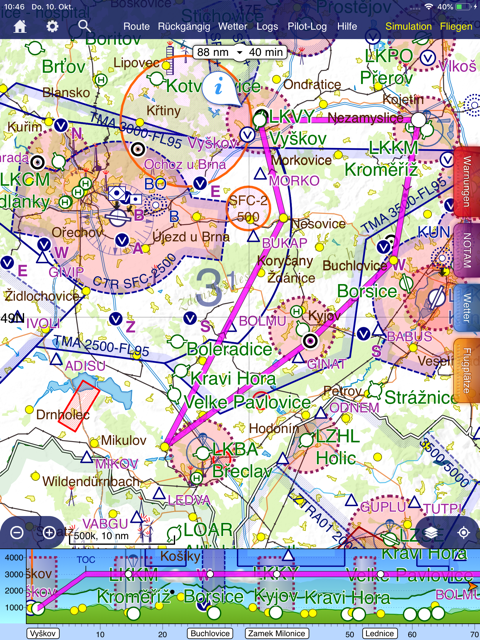
Task: Tap the search magnifier icon
Action: click(84, 26)
